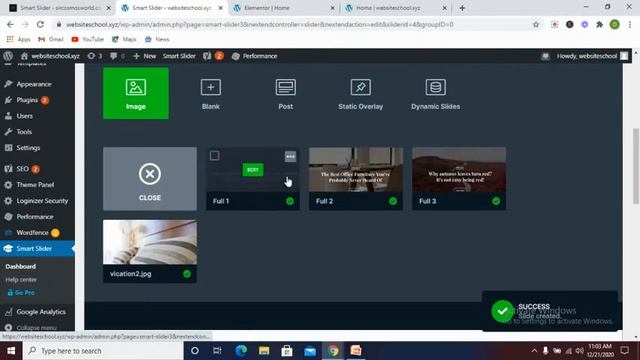Image resolution: width=640 pixels, height=360 pixels.
Task: Toggle published status of Full 1
Action: (290, 201)
